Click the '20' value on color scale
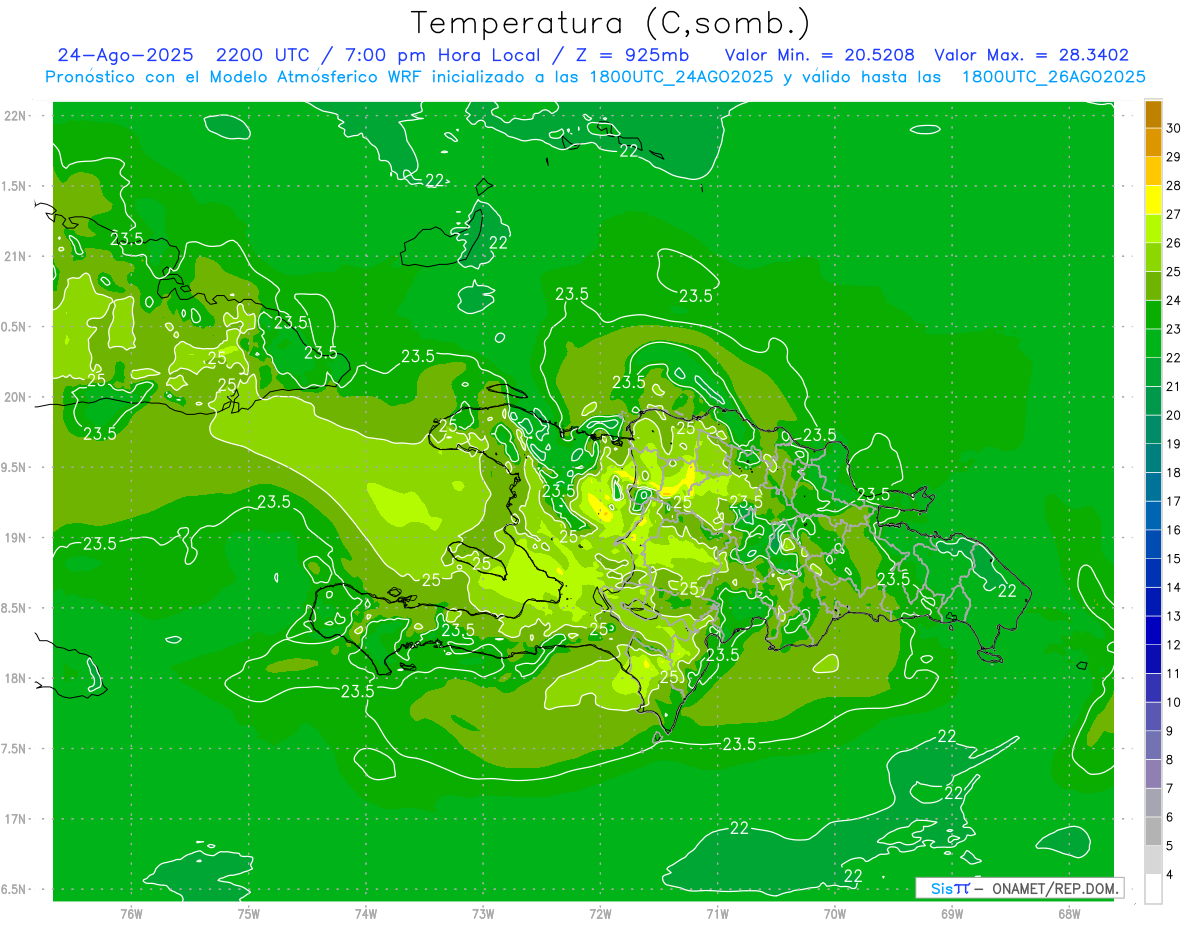1200x927 pixels. coord(1174,415)
